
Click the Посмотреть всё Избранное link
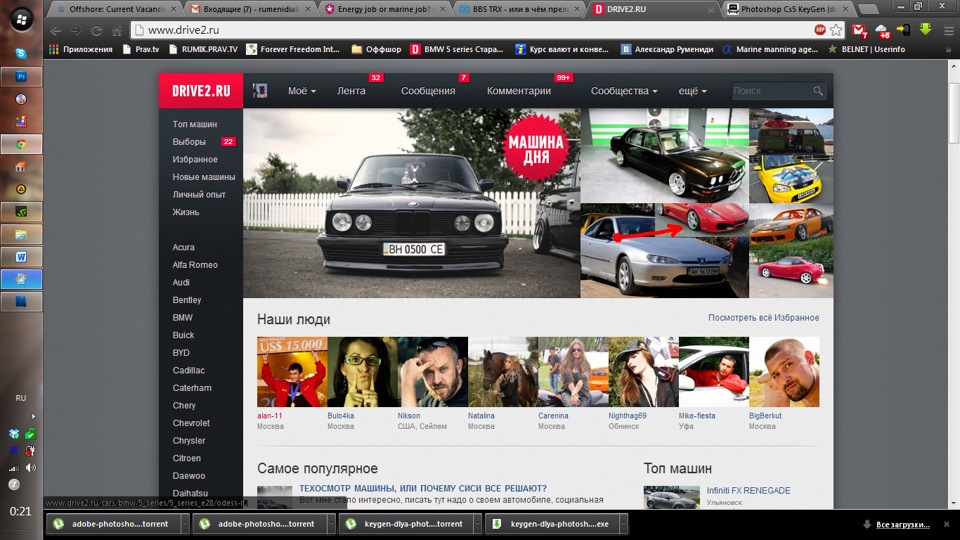coord(763,318)
